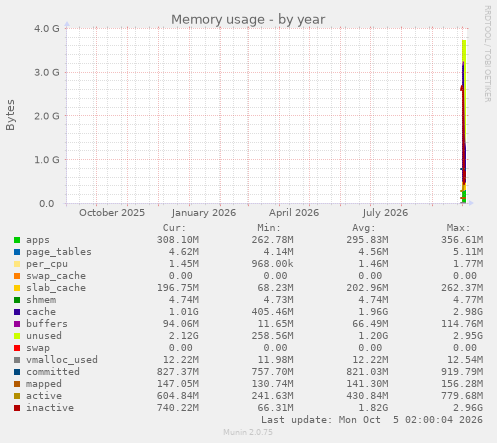The image size is (497, 443).
Task: Click unused current value 2.12G
Action: click(183, 336)
